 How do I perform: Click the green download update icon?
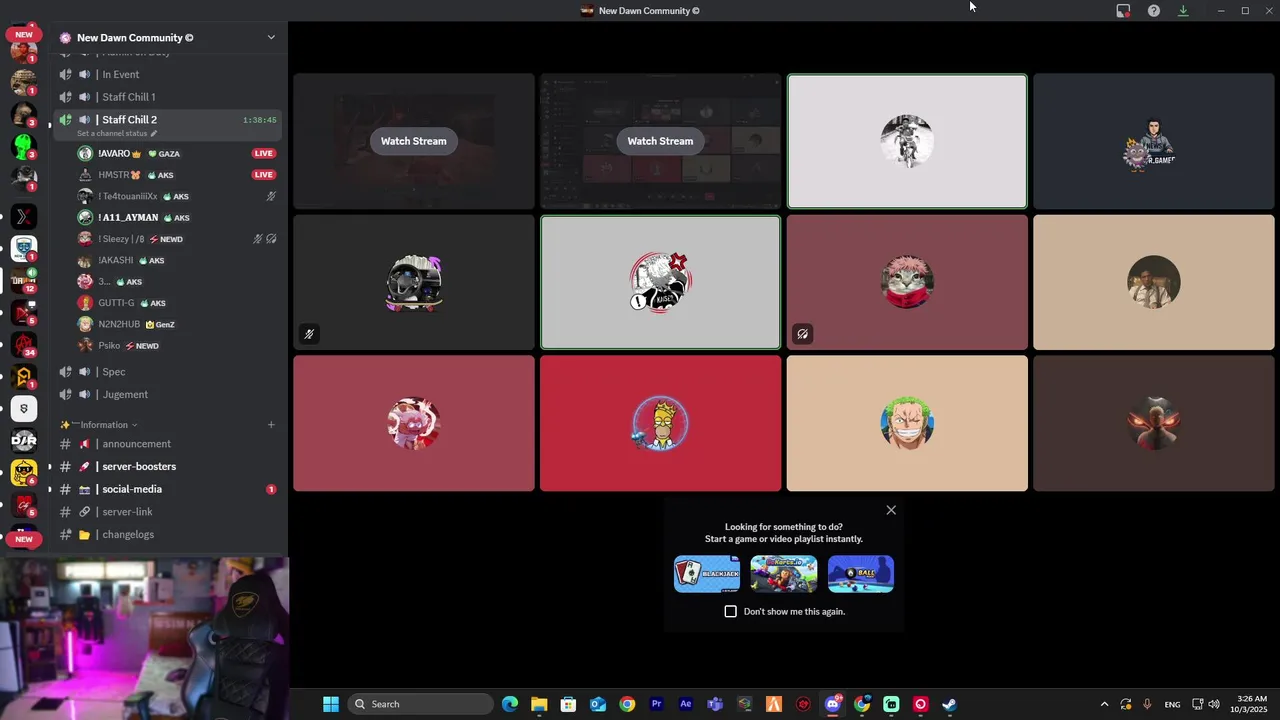coord(1183,11)
